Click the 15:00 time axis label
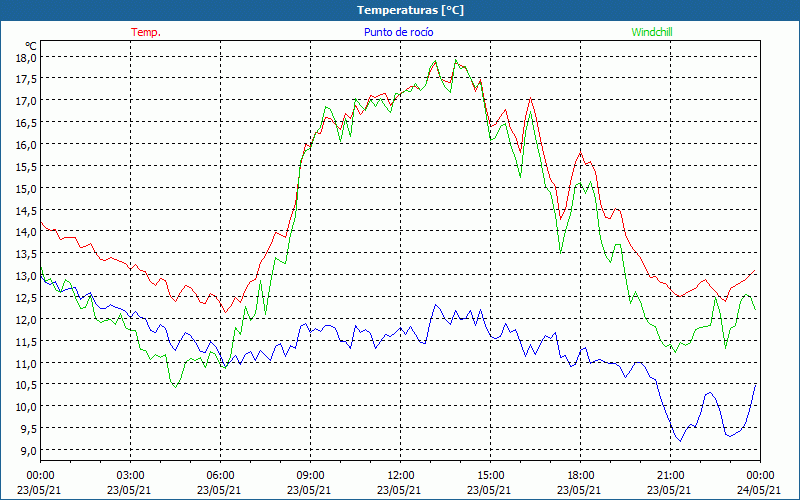 click(490, 476)
